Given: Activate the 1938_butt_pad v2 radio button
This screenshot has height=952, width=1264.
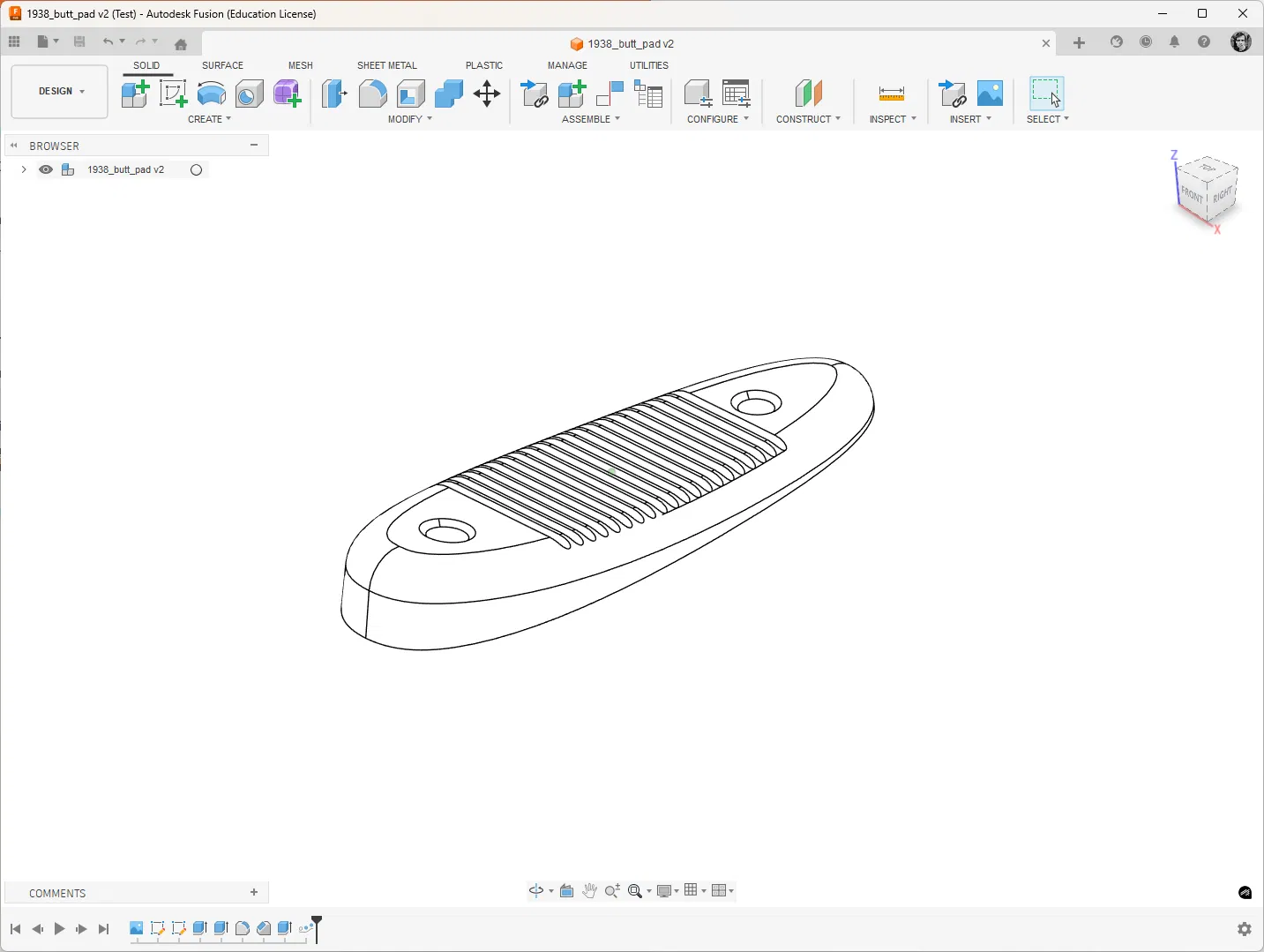Looking at the screenshot, I should [x=197, y=170].
